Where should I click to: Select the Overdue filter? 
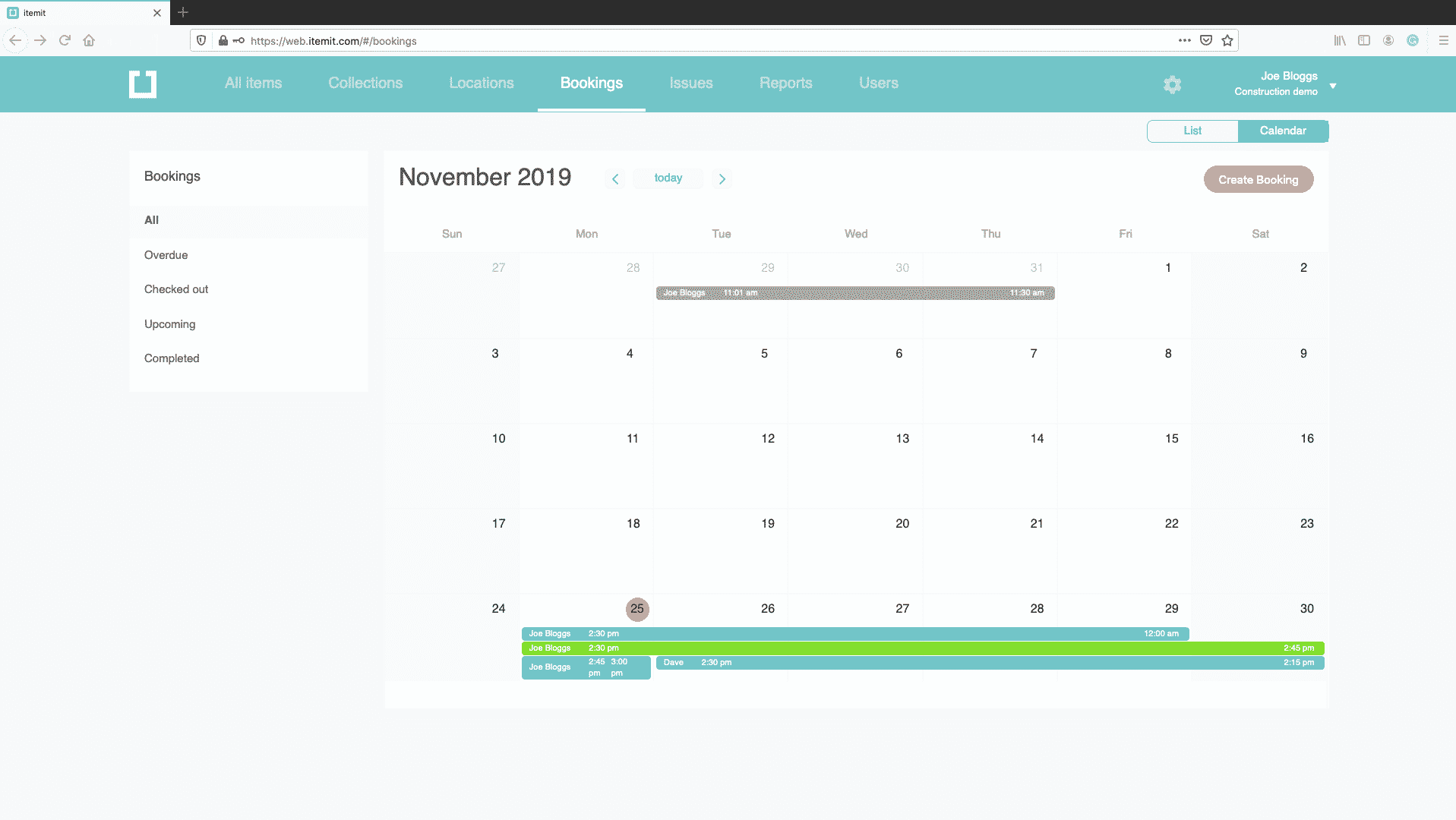coord(166,255)
